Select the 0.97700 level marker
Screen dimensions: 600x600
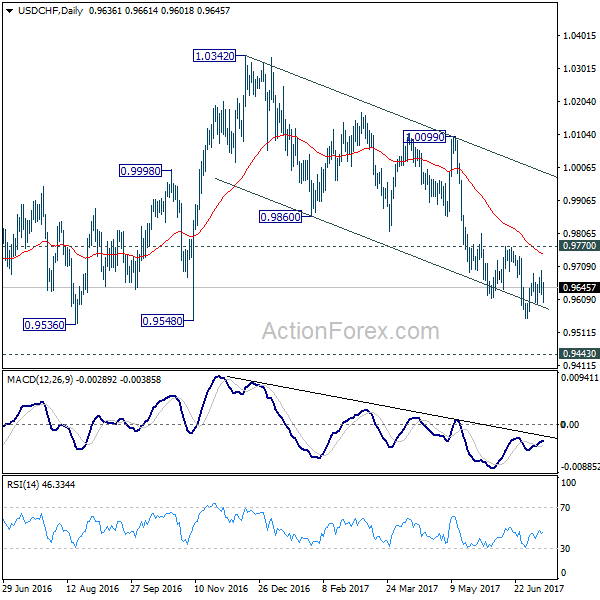(x=579, y=246)
